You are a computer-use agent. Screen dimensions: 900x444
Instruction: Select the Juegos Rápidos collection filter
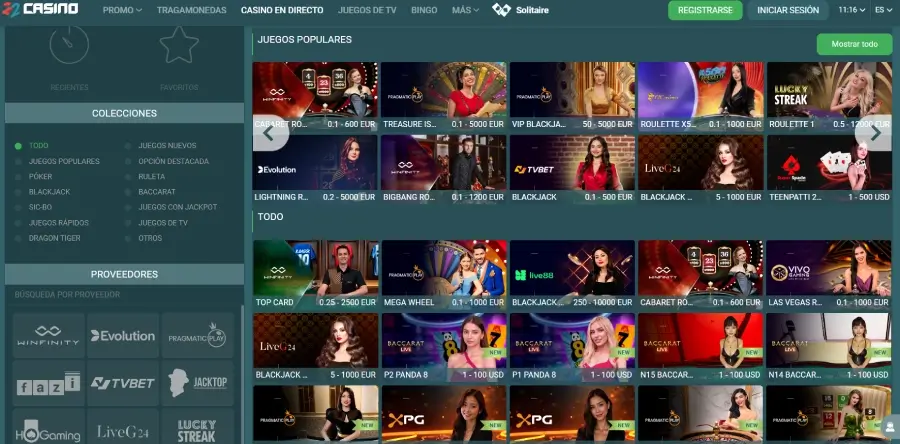[59, 223]
